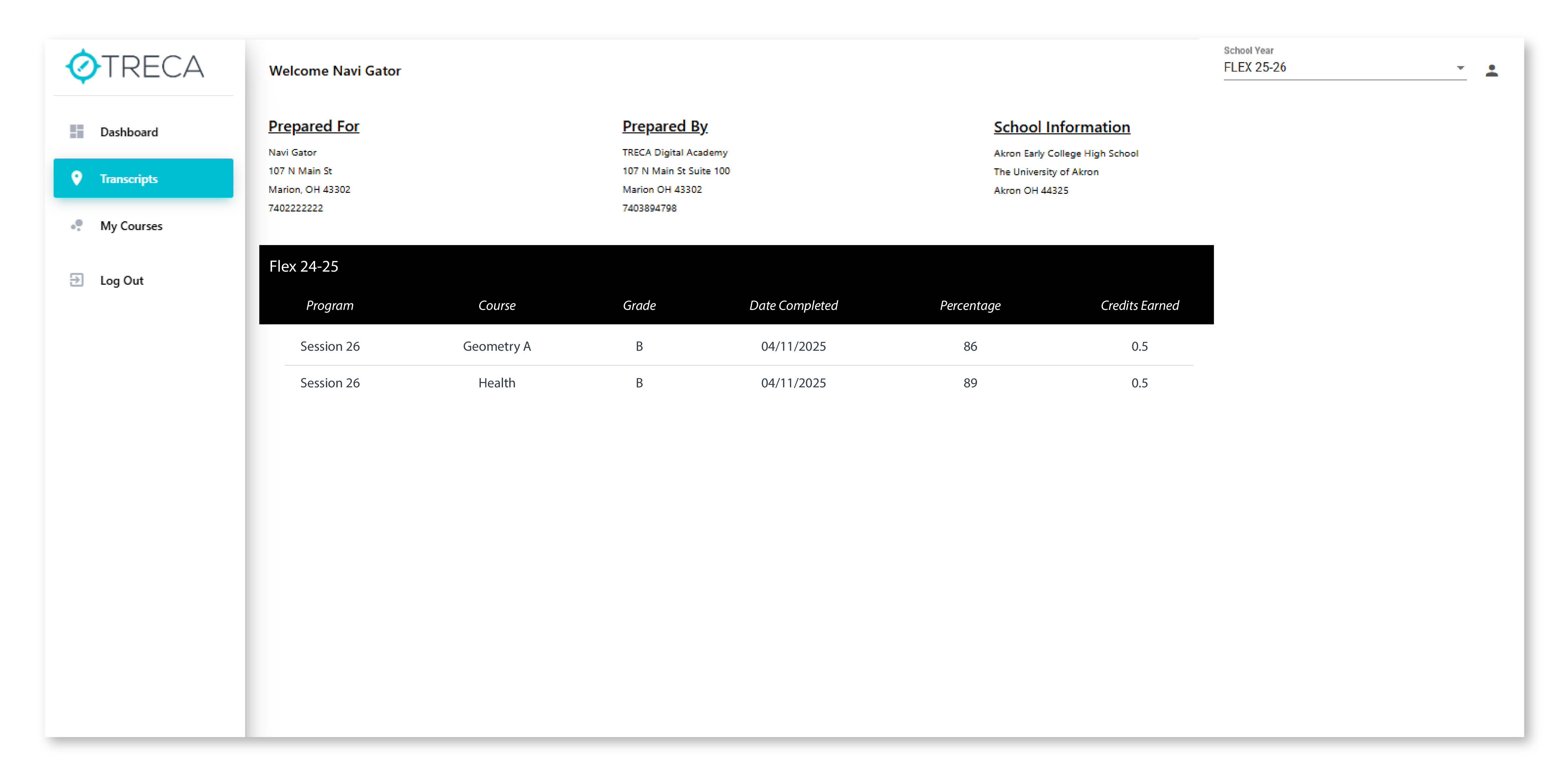1568x775 pixels.
Task: Click the Geometry A course row
Action: point(497,346)
